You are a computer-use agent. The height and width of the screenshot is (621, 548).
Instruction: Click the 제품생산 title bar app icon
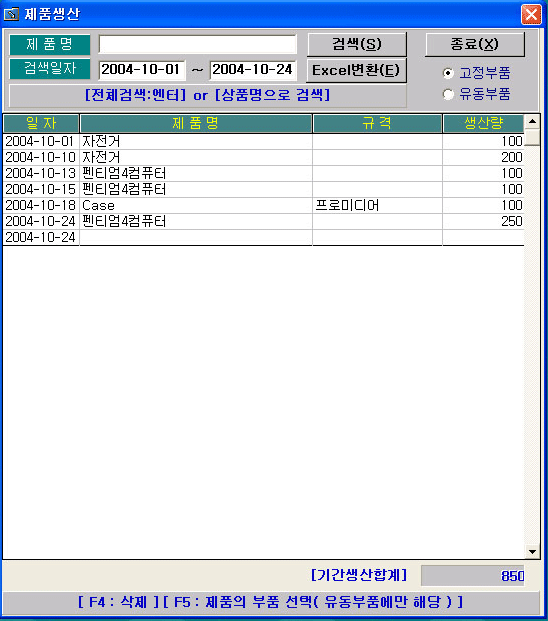[11, 14]
